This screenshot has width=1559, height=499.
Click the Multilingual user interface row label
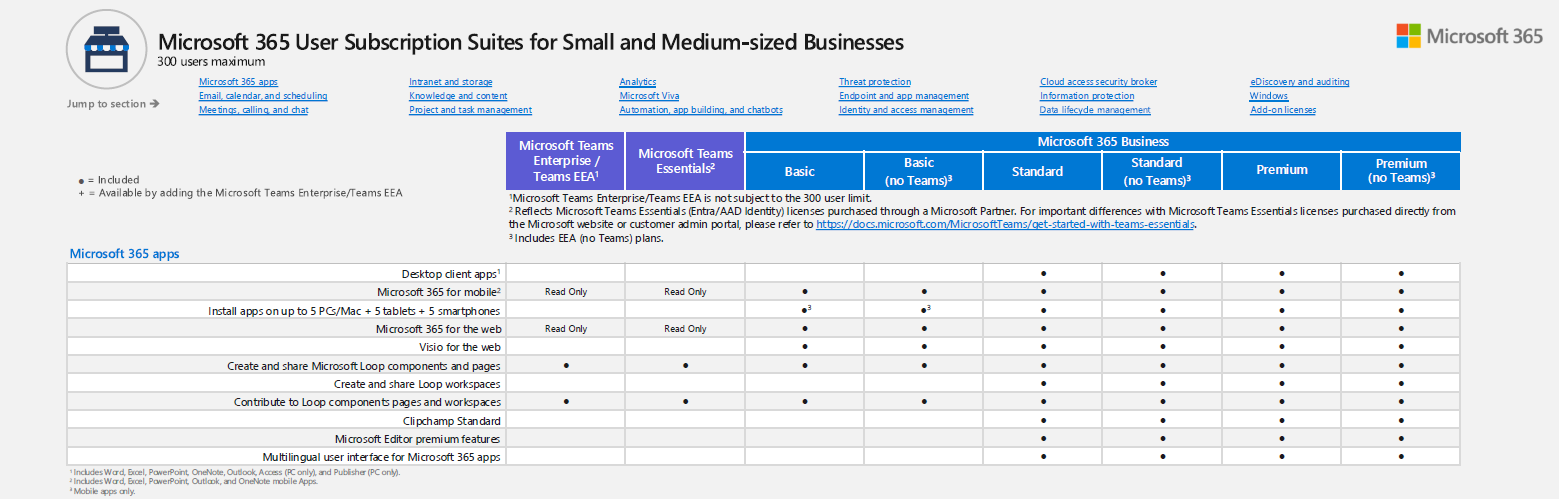pos(382,457)
